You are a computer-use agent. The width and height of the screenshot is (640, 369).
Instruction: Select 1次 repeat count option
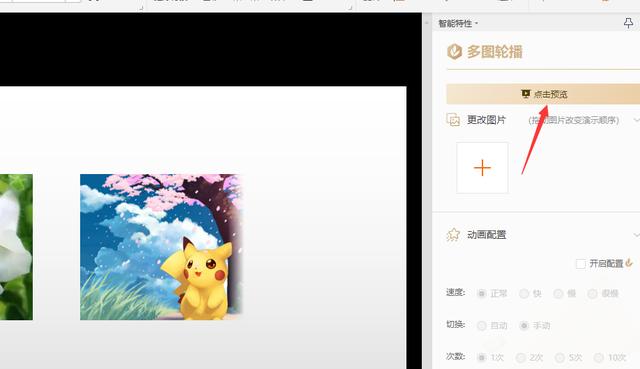(x=482, y=358)
